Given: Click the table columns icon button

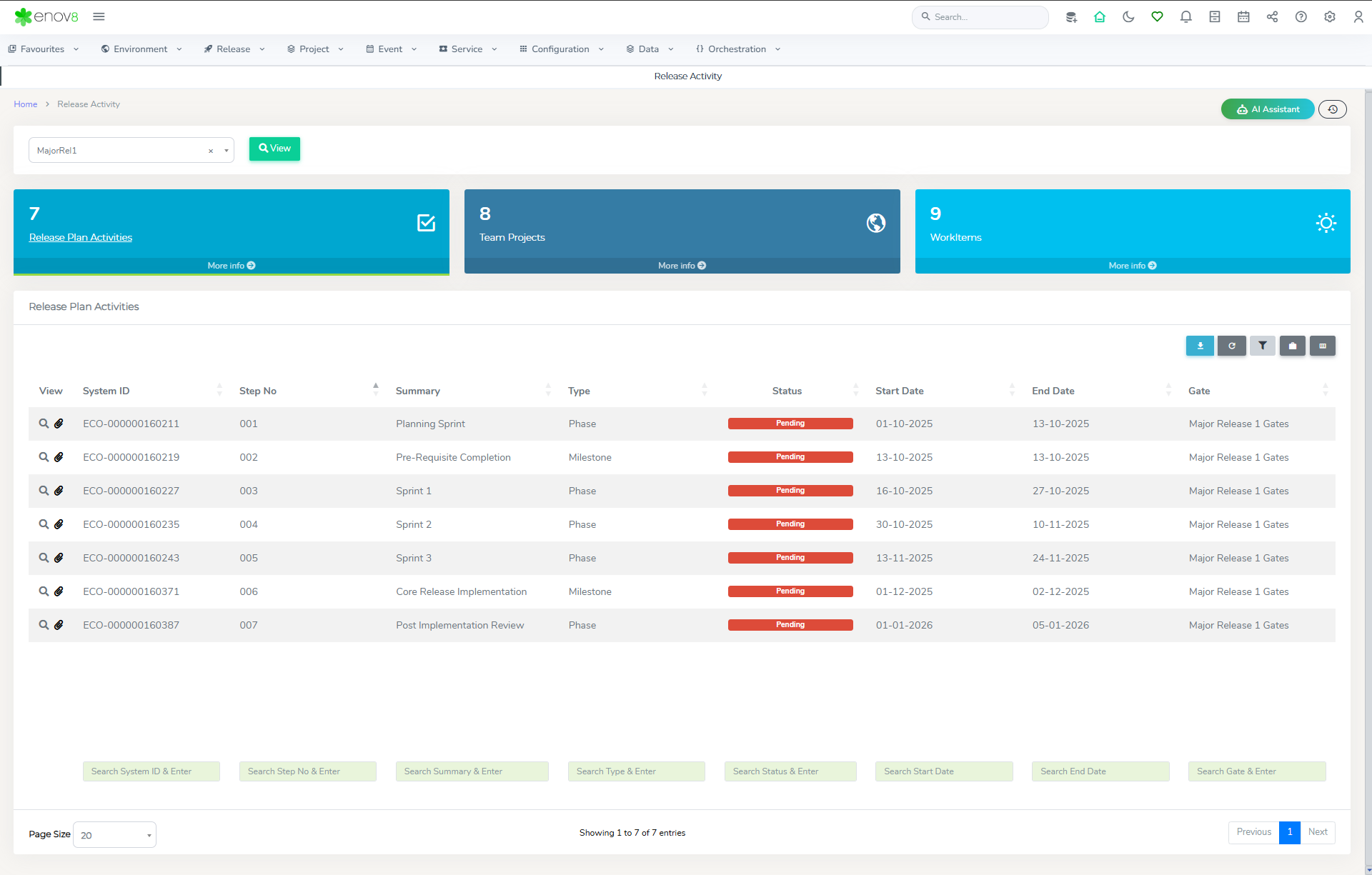Looking at the screenshot, I should tap(1322, 346).
